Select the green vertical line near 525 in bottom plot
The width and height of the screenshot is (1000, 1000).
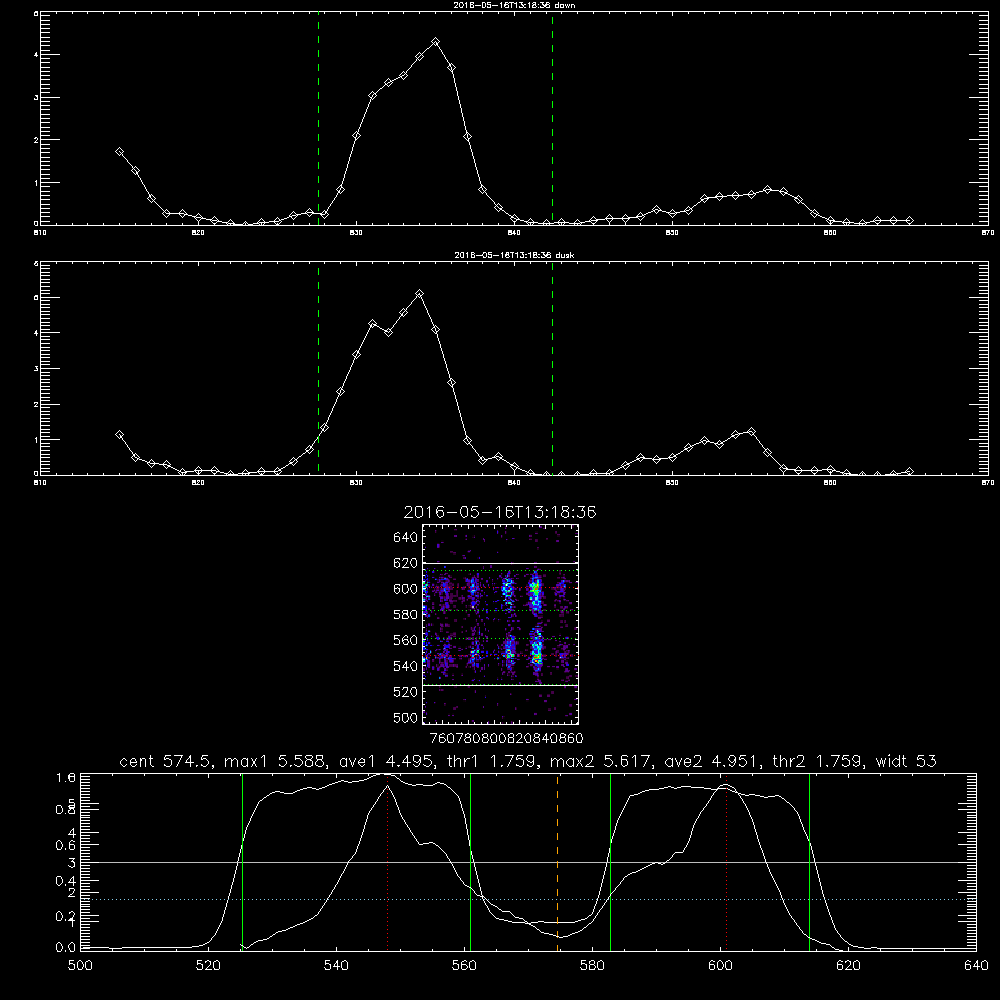coord(242,861)
